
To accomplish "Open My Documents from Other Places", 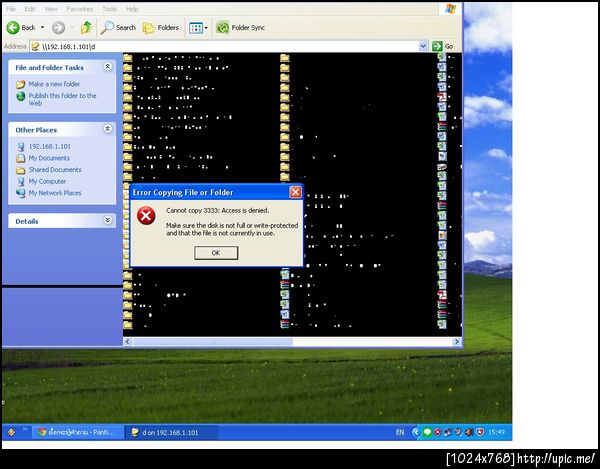I will [x=49, y=158].
